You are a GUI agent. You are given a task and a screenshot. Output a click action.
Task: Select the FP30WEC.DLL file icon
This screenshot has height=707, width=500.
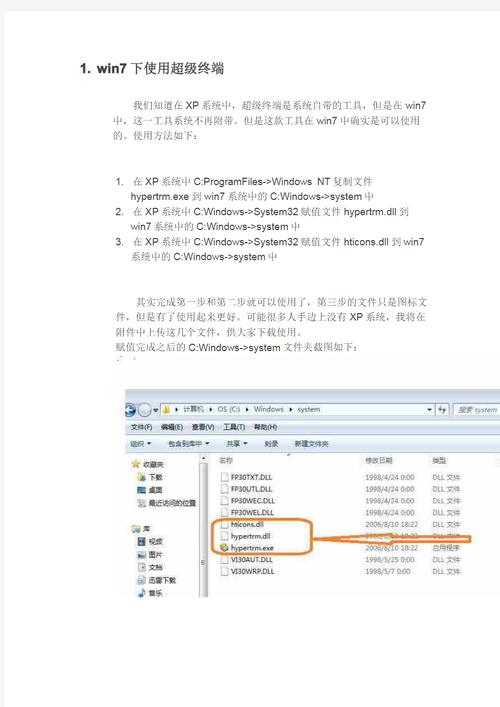(x=225, y=500)
